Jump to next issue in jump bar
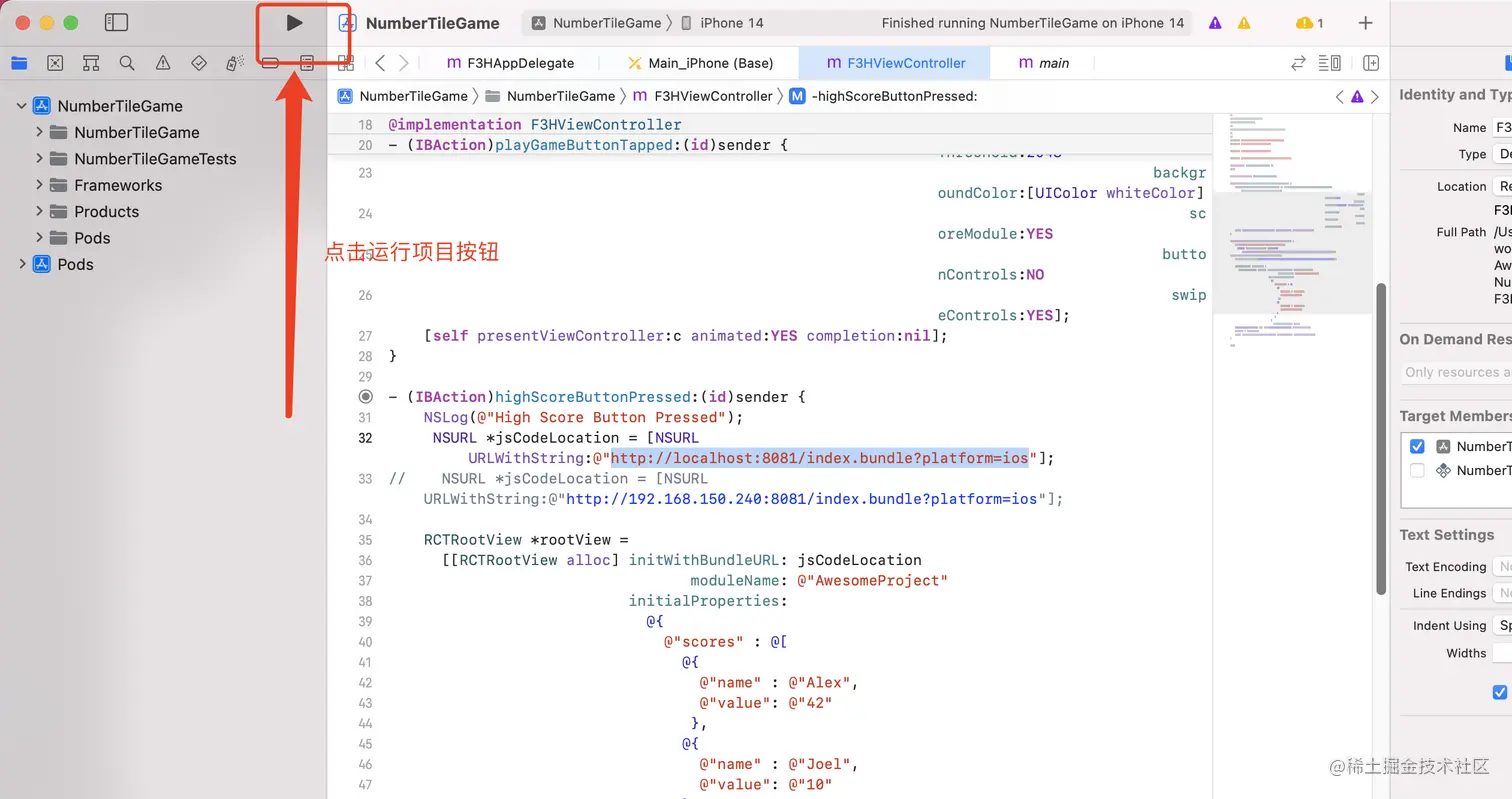Image resolution: width=1512 pixels, height=799 pixels. (1375, 97)
